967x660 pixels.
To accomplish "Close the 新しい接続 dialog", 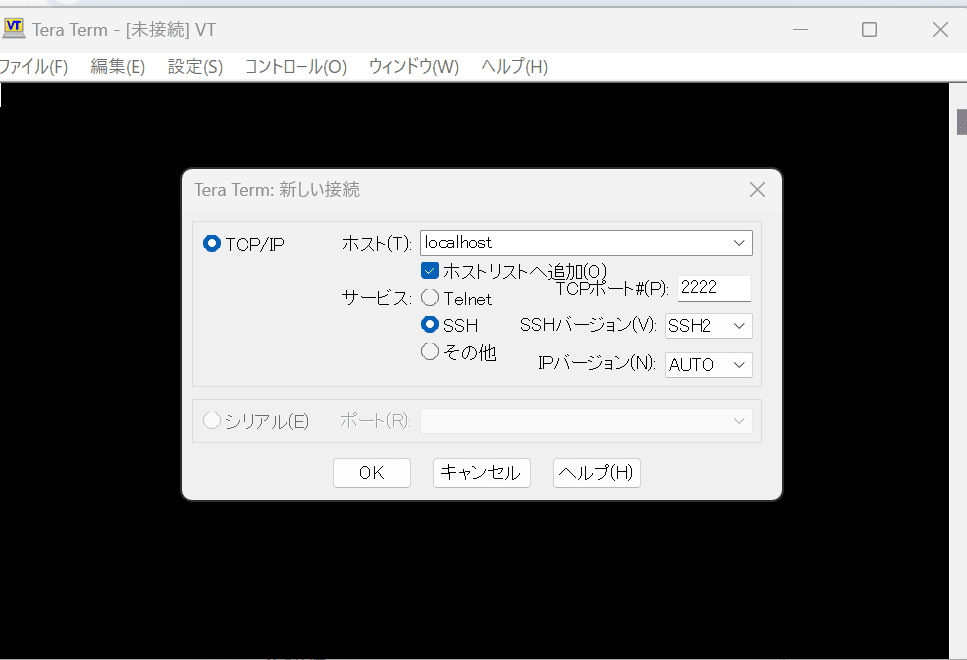I will (x=757, y=189).
